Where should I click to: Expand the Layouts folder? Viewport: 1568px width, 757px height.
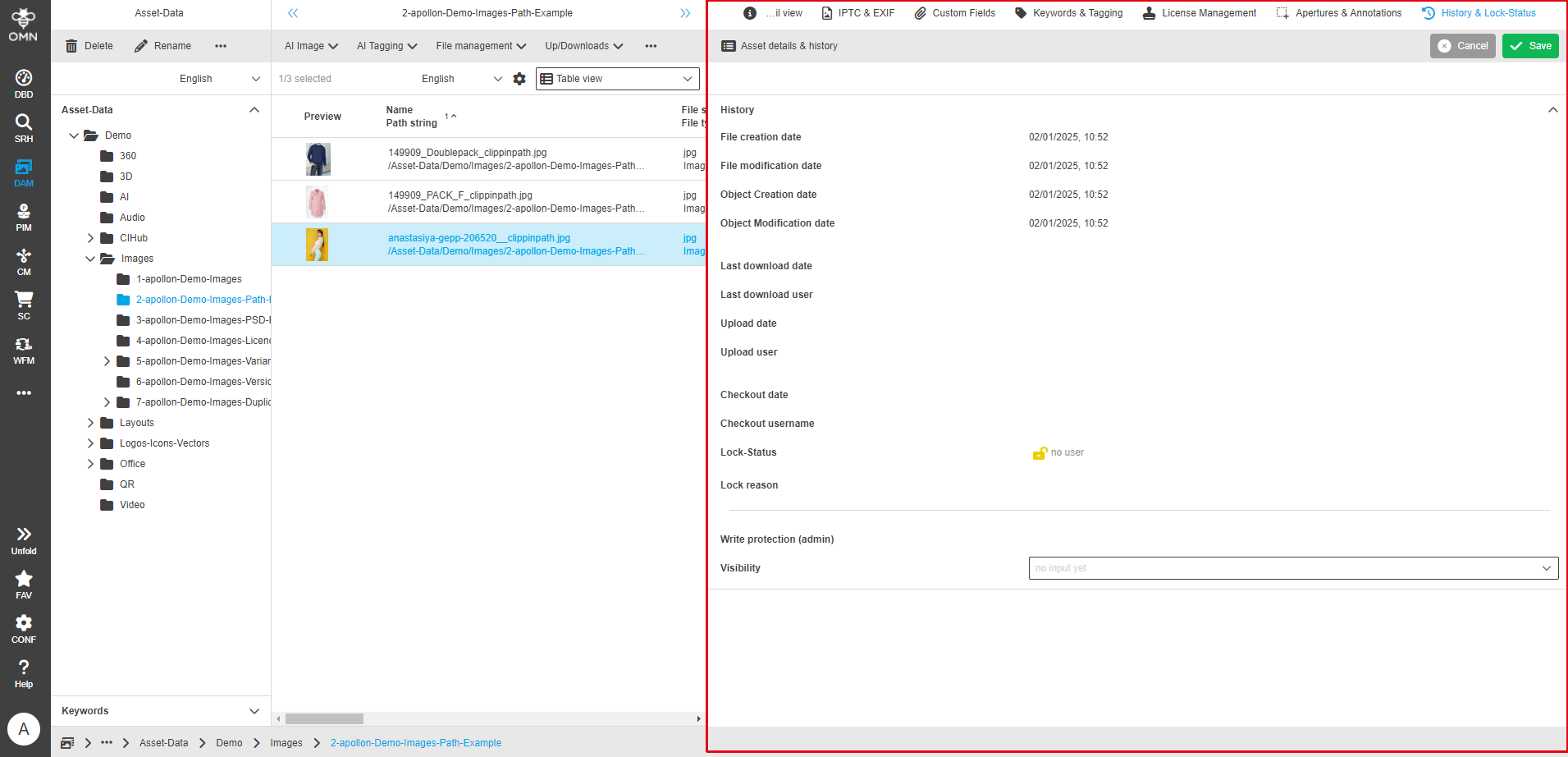click(90, 423)
